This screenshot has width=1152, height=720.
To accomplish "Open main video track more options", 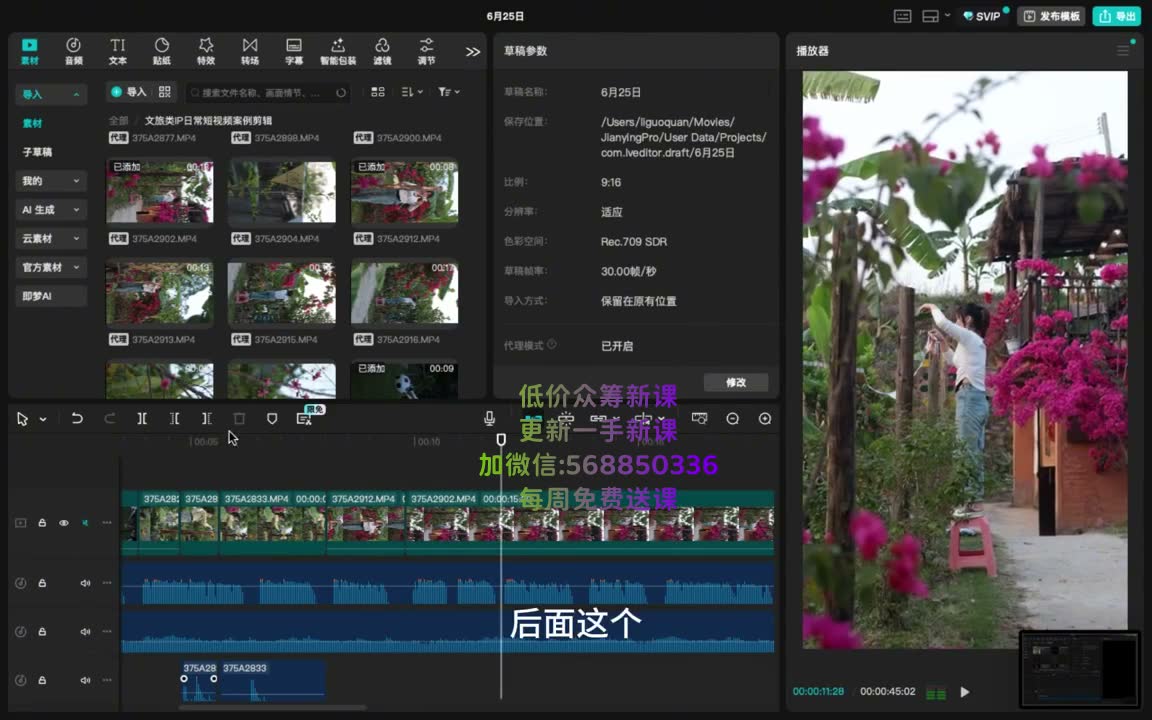I will click(x=107, y=523).
